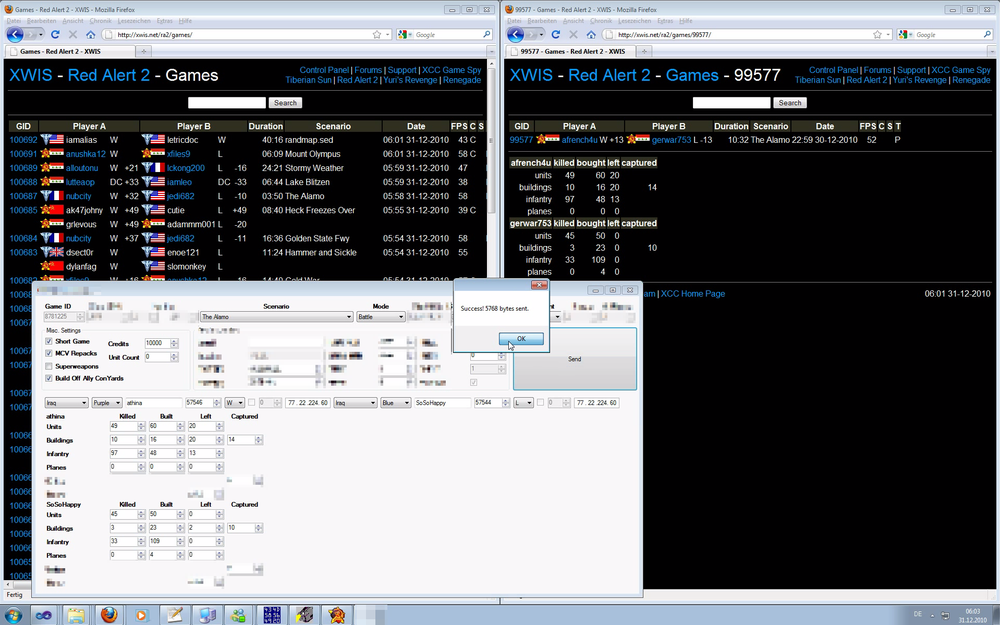1000x625 pixels.
Task: Open the L result dropdown
Action: (x=524, y=402)
